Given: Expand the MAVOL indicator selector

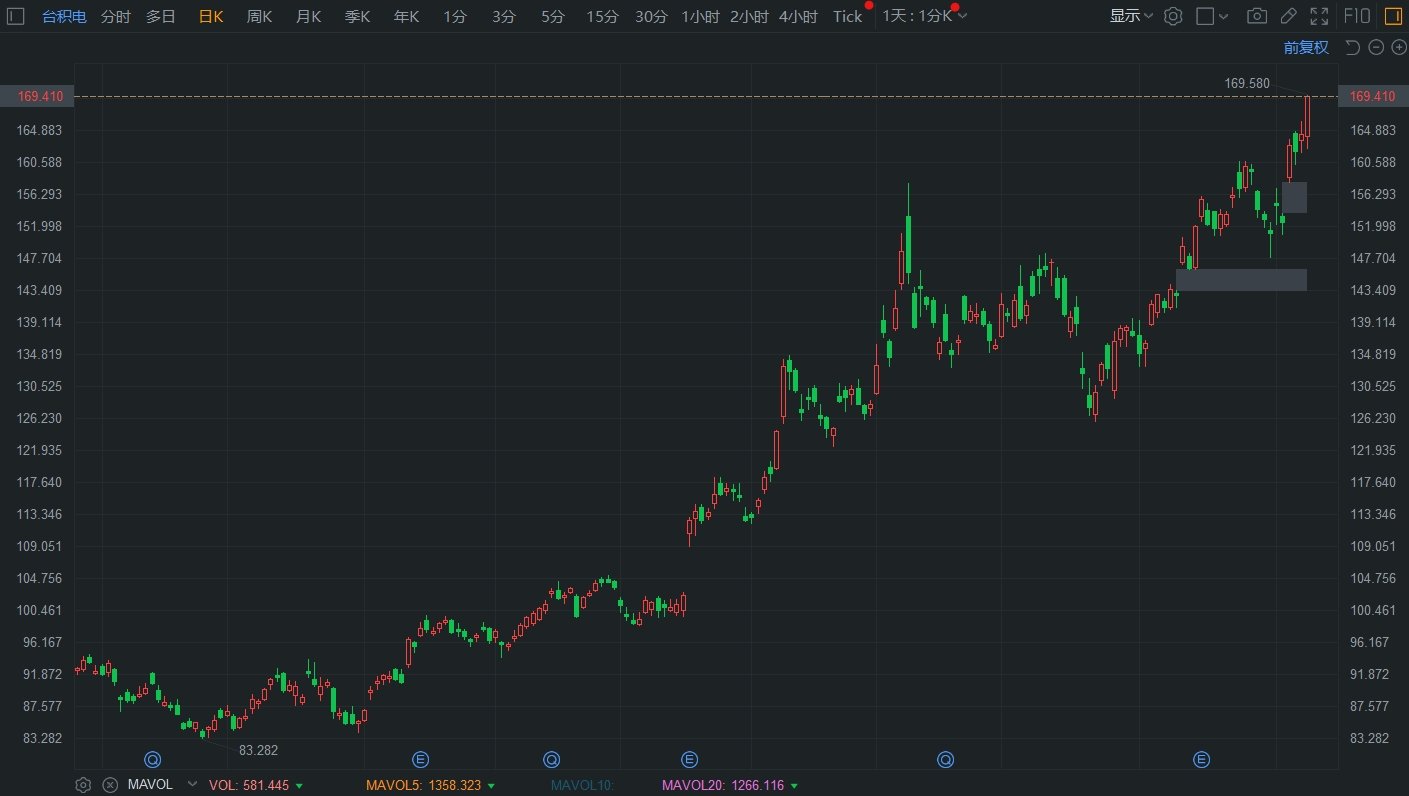Looking at the screenshot, I should [186, 785].
